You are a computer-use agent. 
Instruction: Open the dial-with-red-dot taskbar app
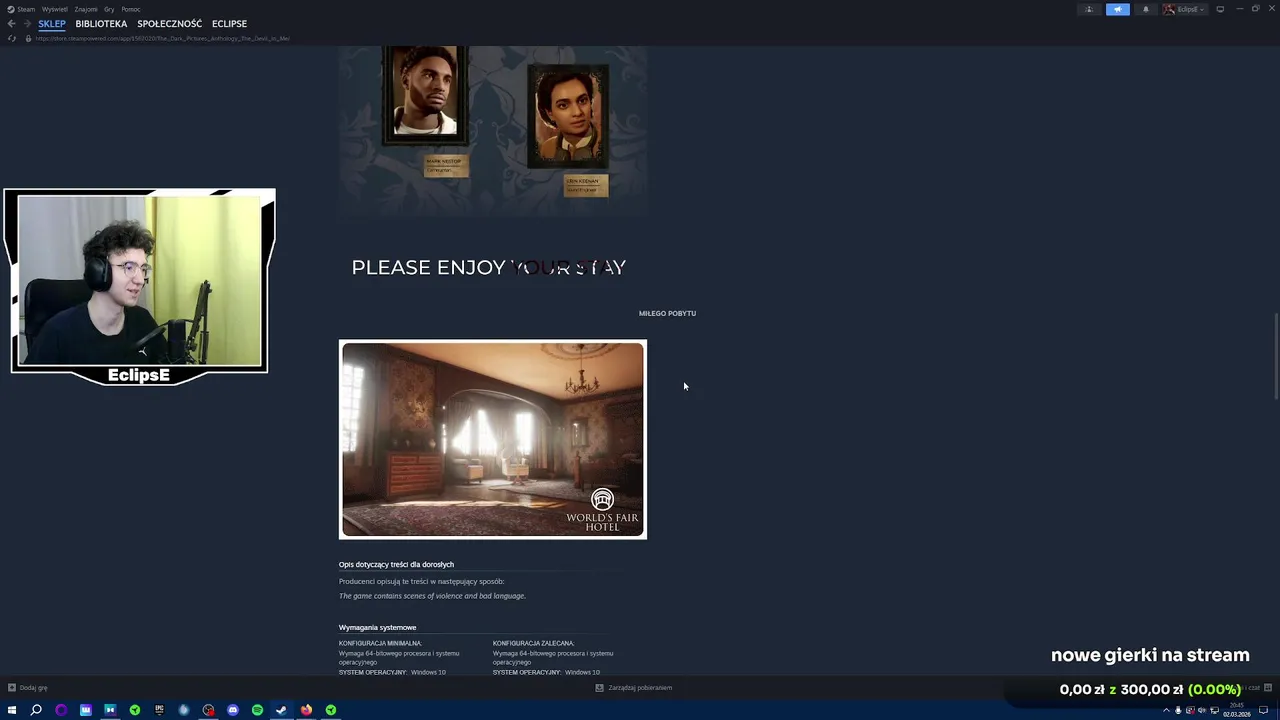point(208,710)
